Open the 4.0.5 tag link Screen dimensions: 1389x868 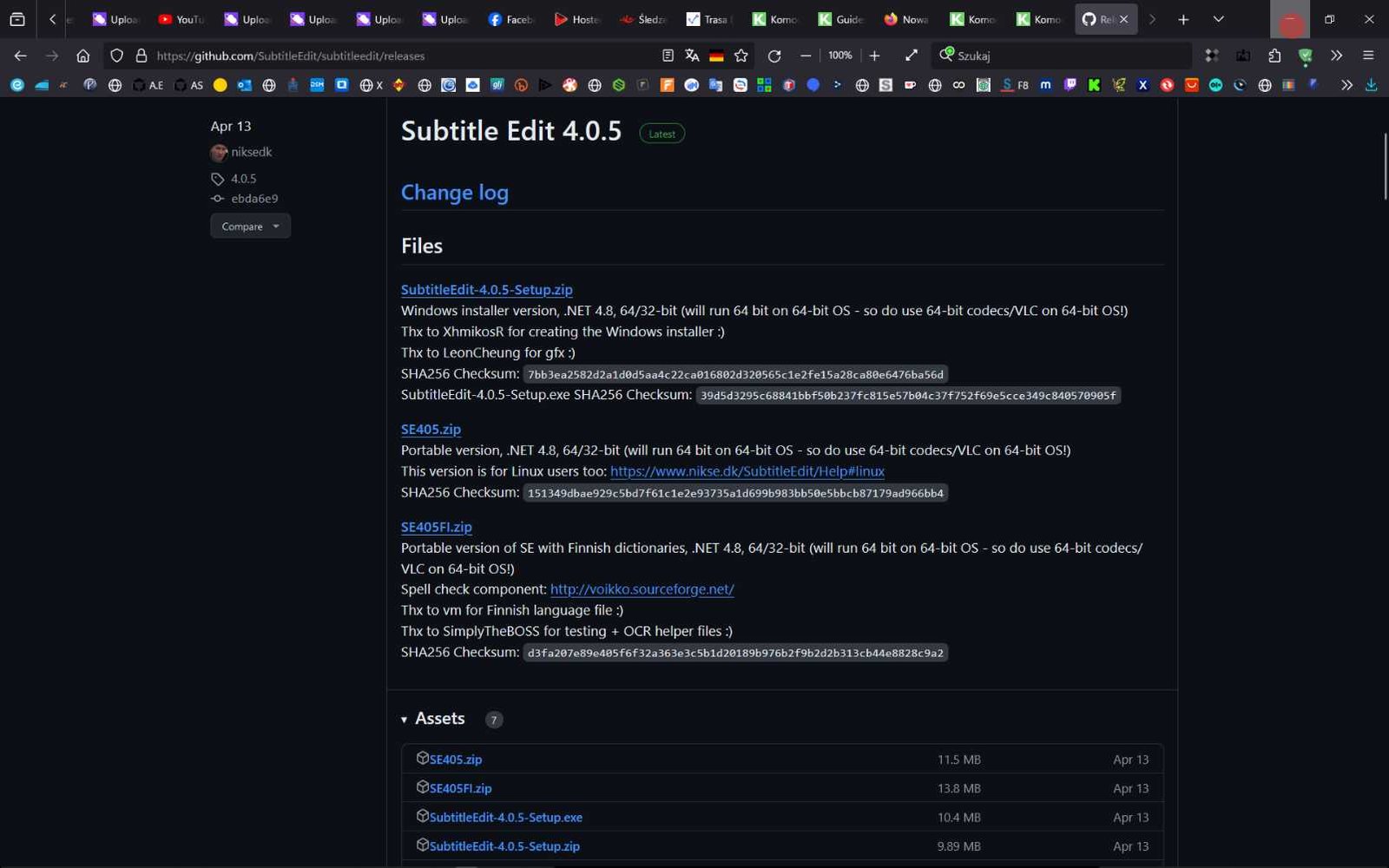pyautogui.click(x=243, y=179)
